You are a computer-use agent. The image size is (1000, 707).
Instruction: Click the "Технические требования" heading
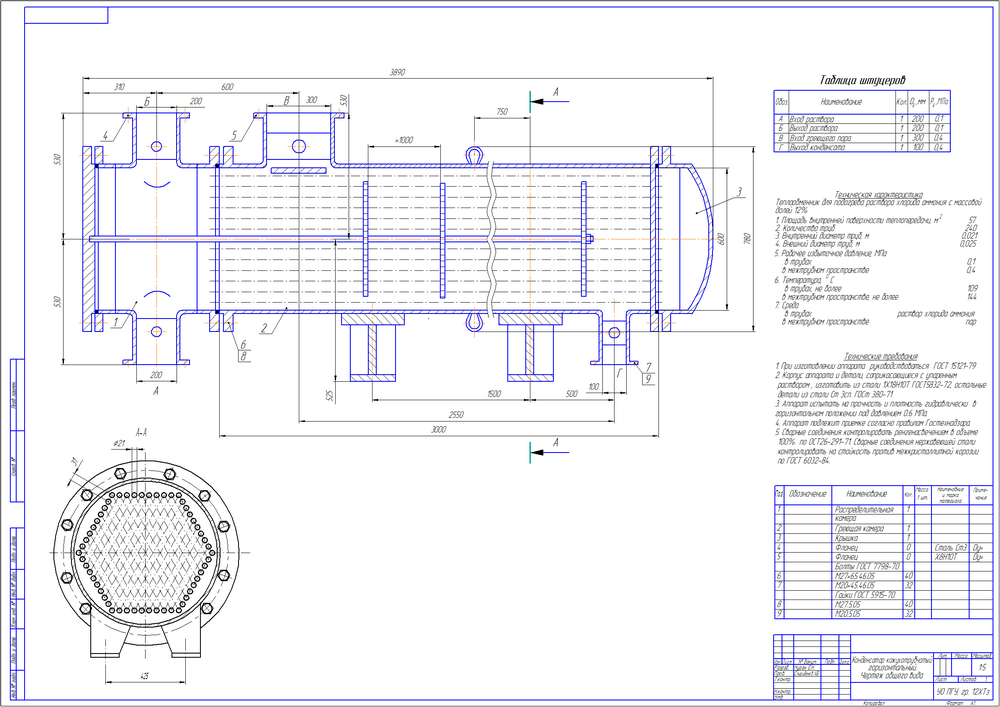[x=881, y=356]
